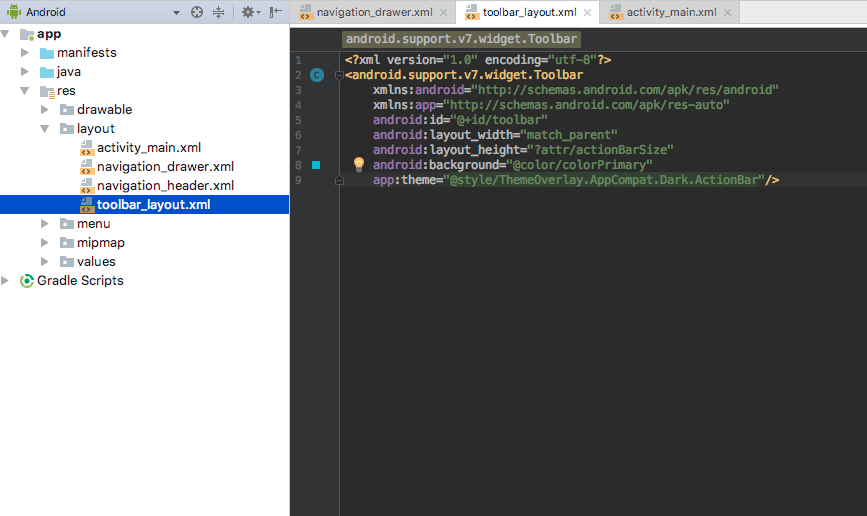
Task: Click the android.support.v7.widget.Toolbar breadcrumb
Action: [461, 39]
